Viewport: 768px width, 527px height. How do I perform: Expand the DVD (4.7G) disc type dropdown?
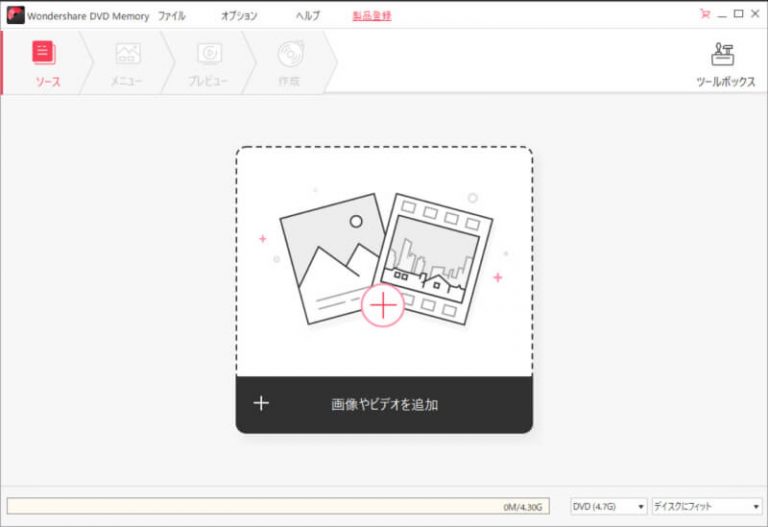point(608,507)
